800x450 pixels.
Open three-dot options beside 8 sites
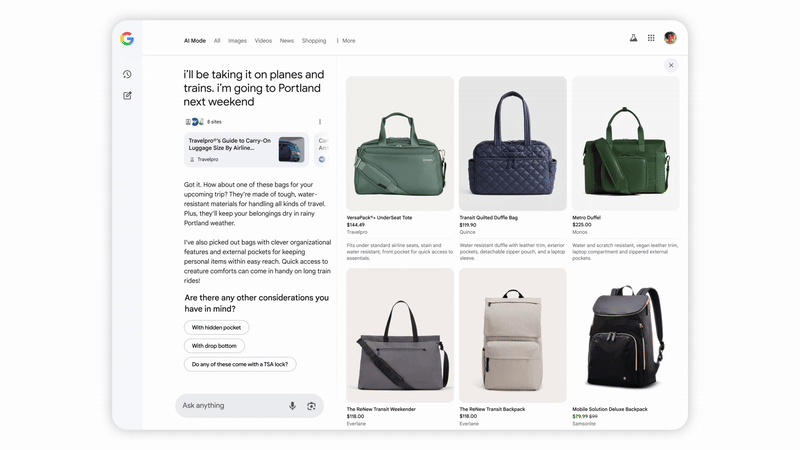point(320,121)
